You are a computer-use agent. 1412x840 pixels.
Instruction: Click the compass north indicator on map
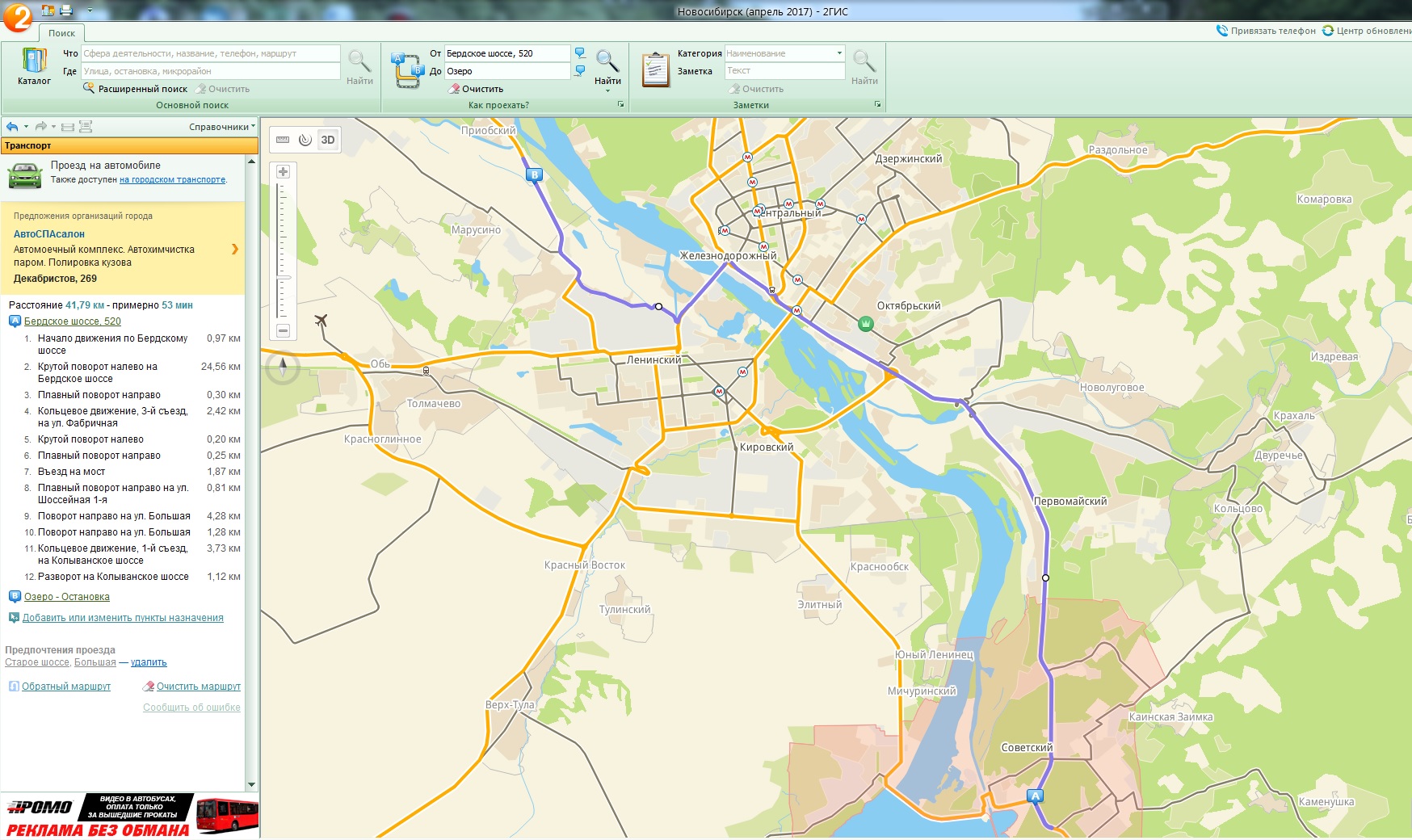point(283,367)
